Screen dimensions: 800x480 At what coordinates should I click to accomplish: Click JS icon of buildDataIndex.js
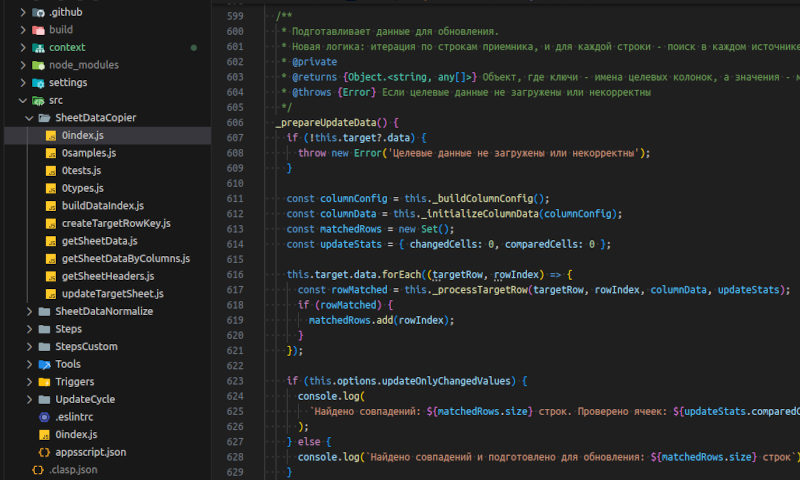51,206
